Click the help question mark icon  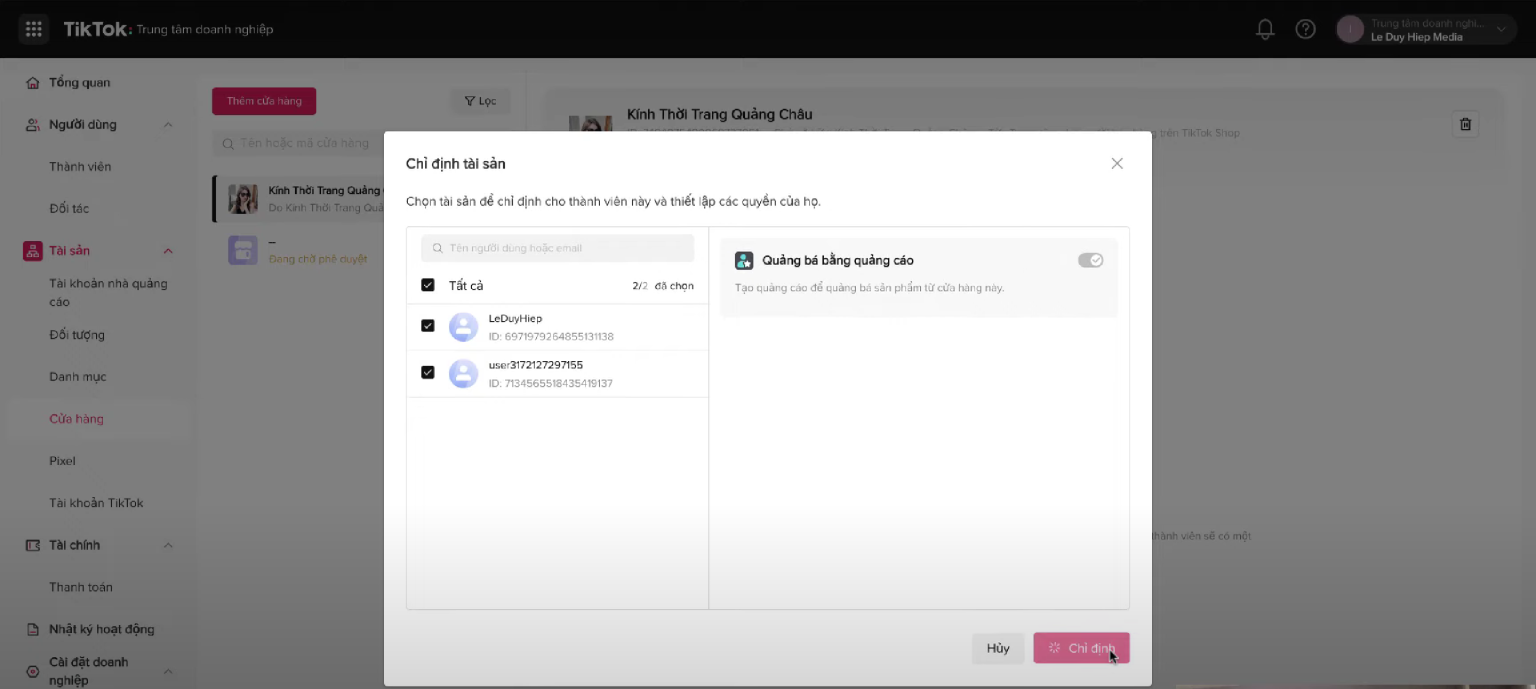point(1305,29)
